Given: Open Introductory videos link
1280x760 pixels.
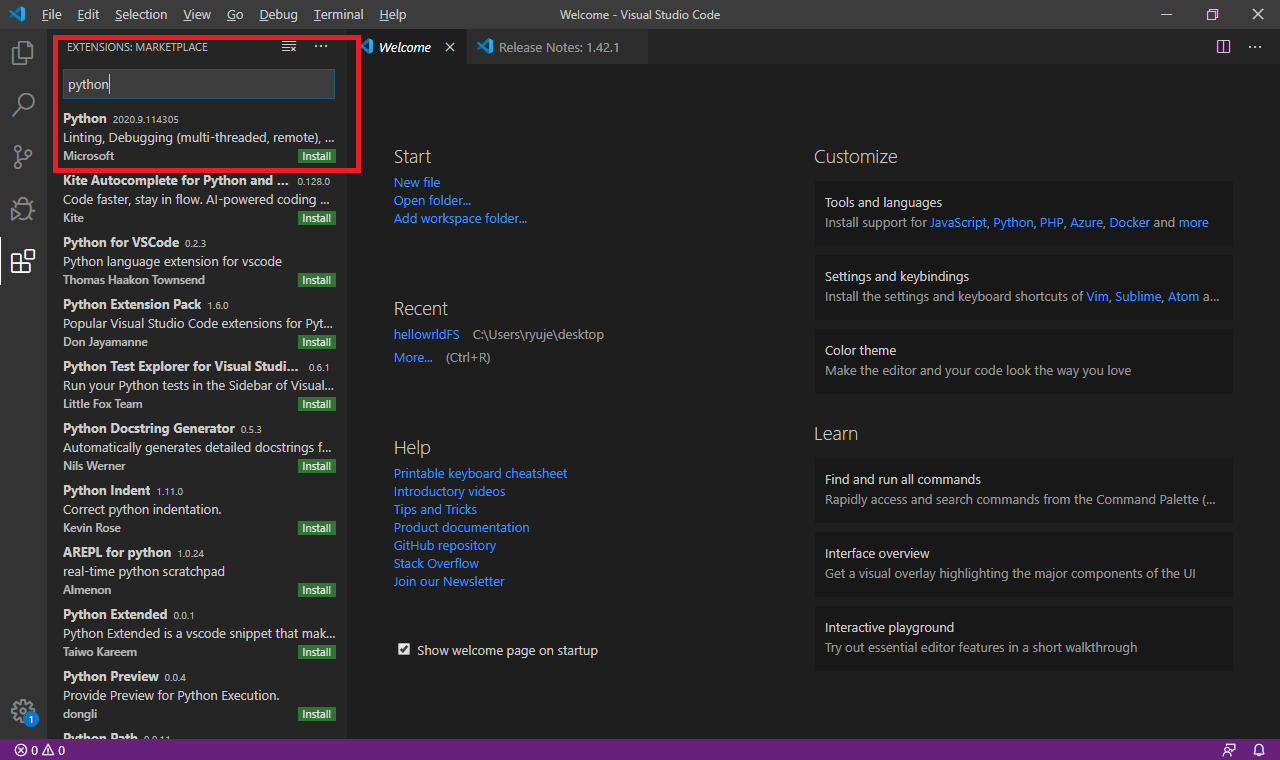Looking at the screenshot, I should tap(449, 491).
